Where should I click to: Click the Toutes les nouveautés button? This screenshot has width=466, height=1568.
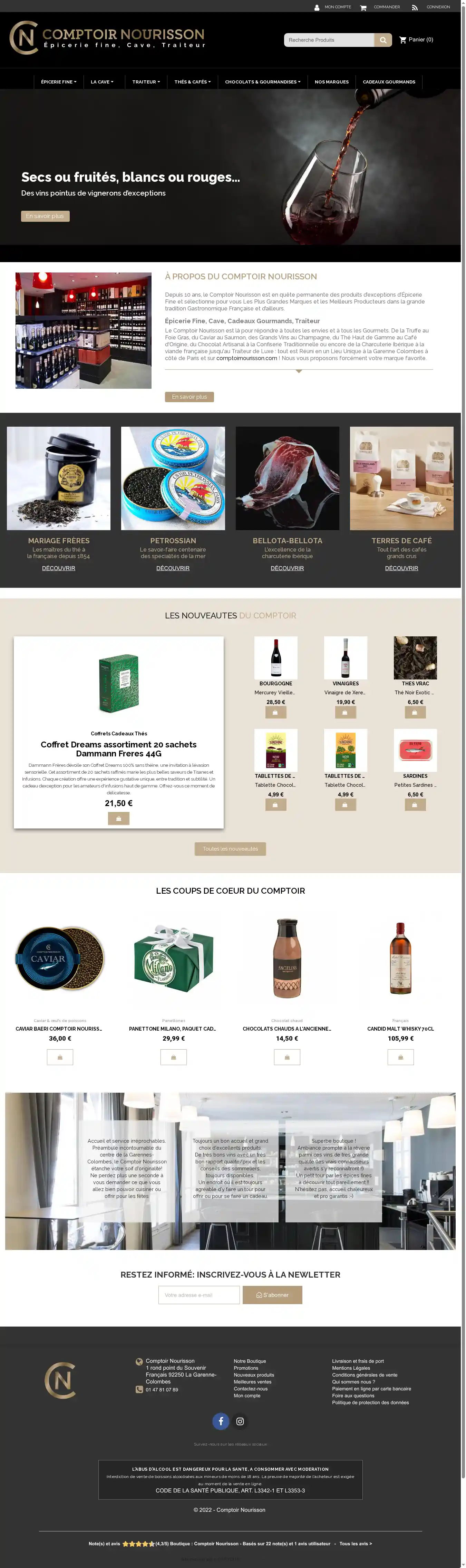230,848
